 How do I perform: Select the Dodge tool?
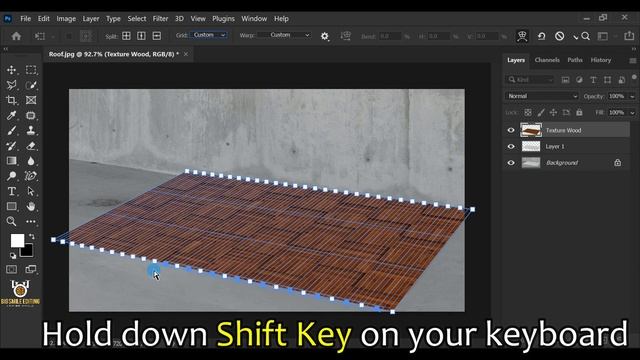pos(11,176)
